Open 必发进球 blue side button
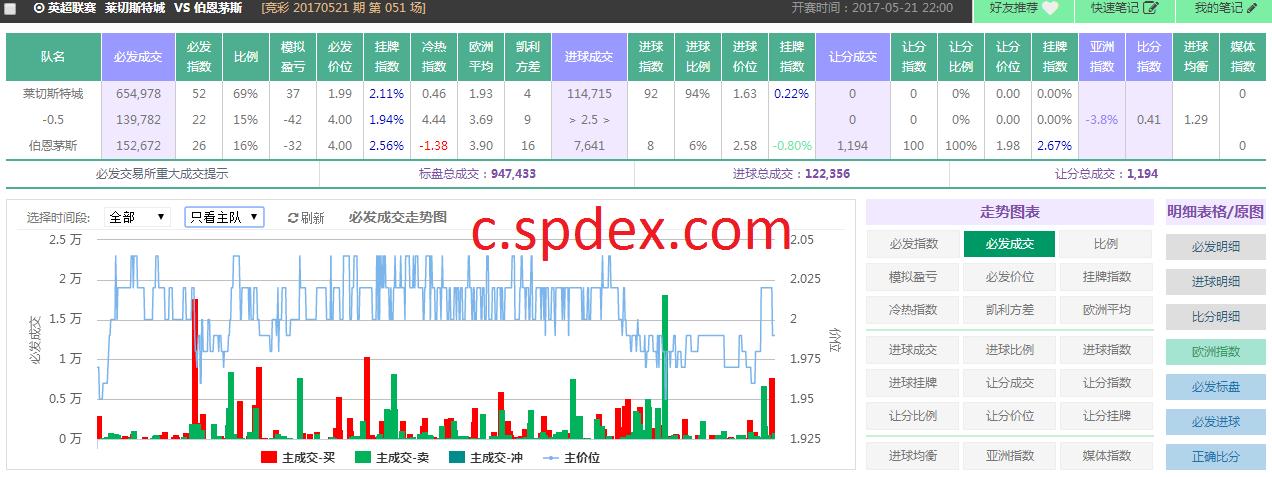The image size is (1272, 477). (1215, 421)
